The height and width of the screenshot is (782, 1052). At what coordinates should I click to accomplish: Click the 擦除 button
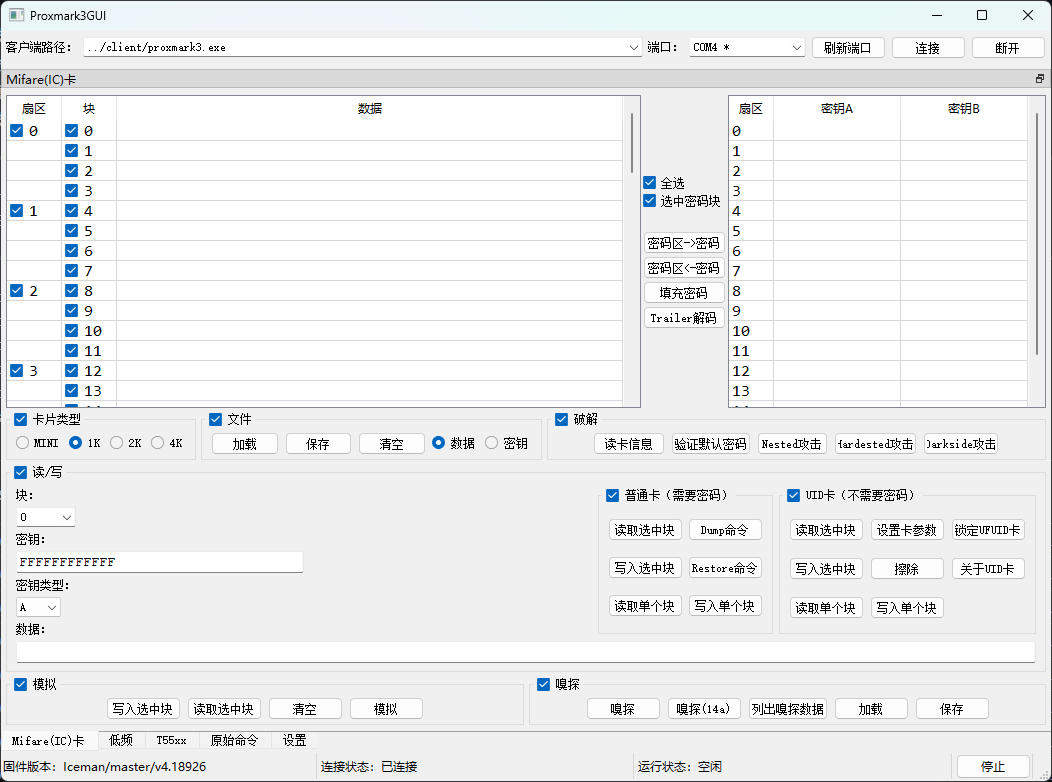[906, 569]
